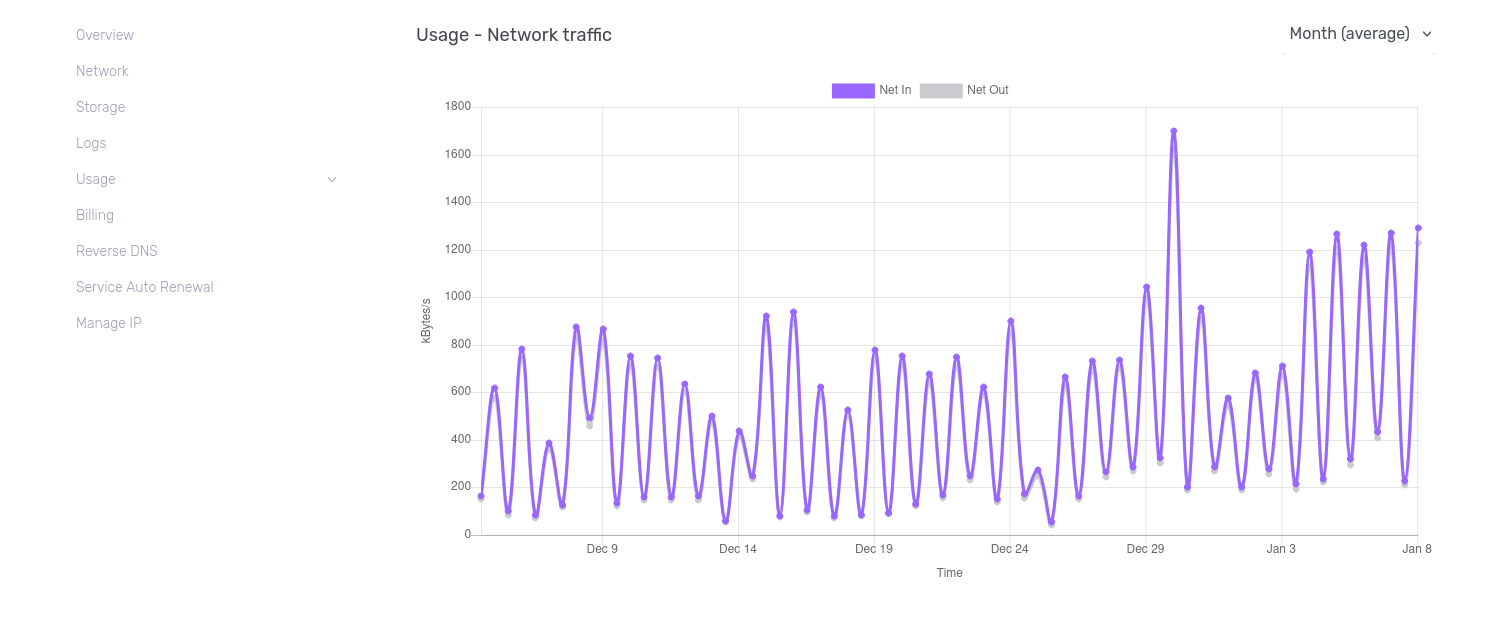Toggle the Net In legend series

click(895, 90)
